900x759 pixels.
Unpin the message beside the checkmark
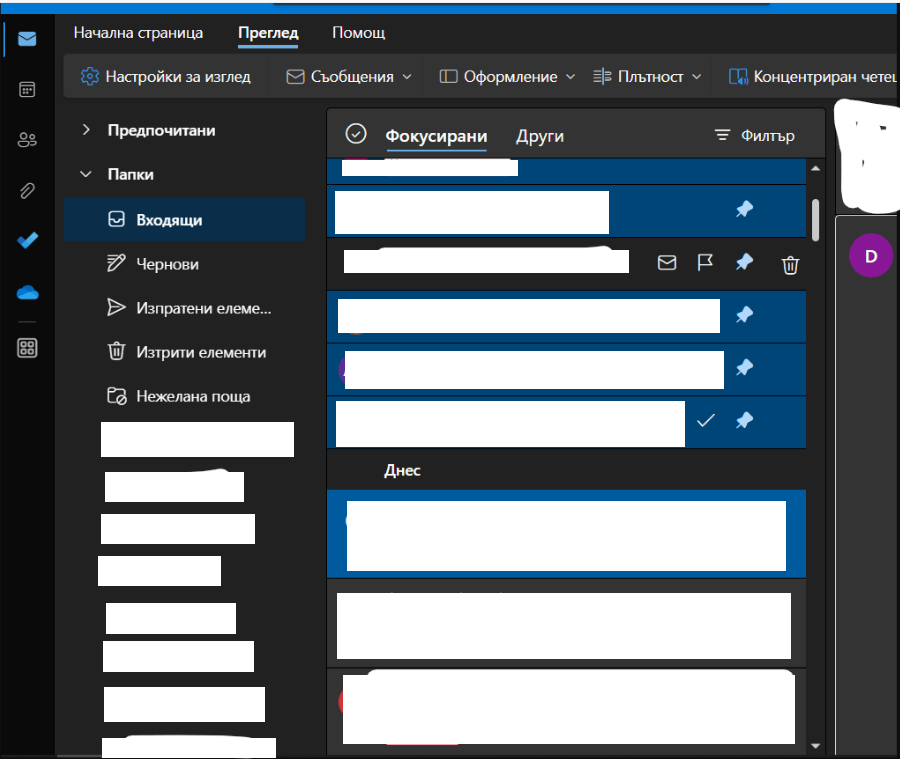744,421
